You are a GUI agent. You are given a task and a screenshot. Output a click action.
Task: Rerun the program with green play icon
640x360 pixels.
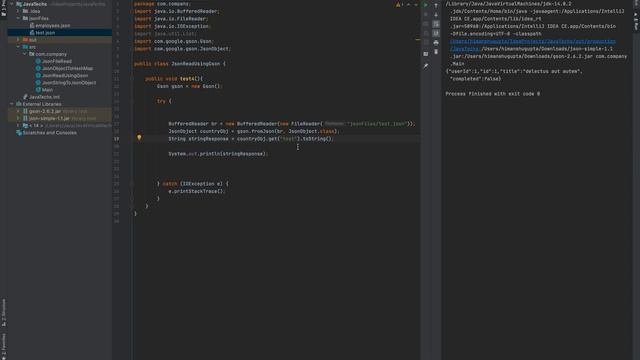pyautogui.click(x=426, y=5)
